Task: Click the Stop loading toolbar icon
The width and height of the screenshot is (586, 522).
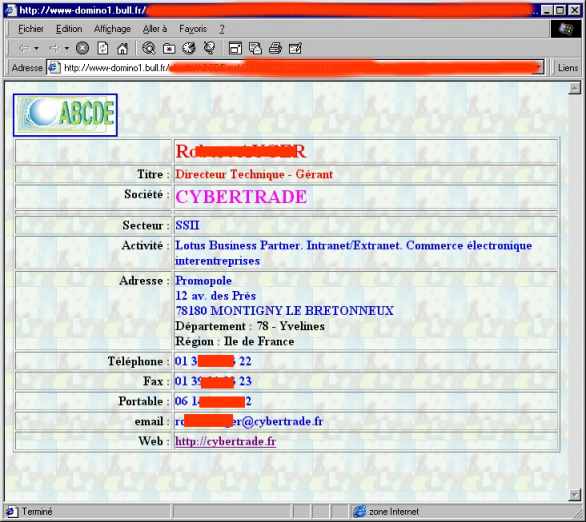Action: click(83, 48)
